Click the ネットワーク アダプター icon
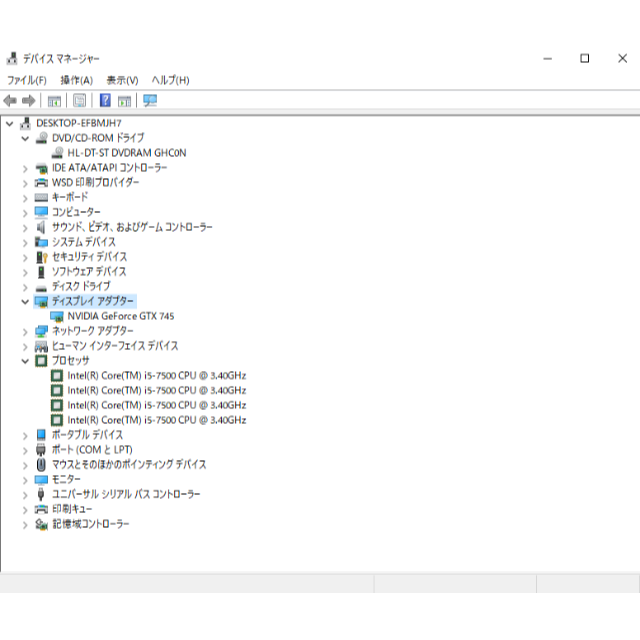 click(x=41, y=331)
